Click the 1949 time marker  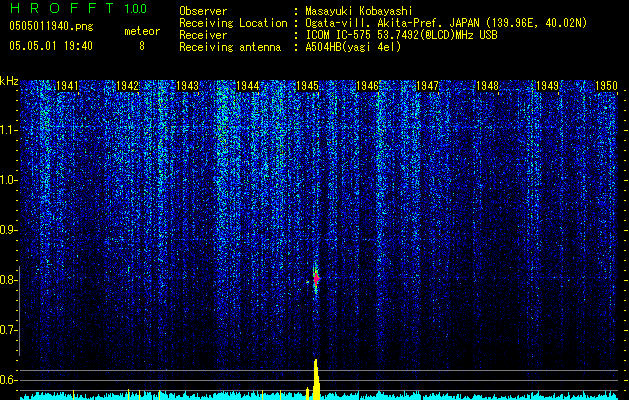point(548,85)
